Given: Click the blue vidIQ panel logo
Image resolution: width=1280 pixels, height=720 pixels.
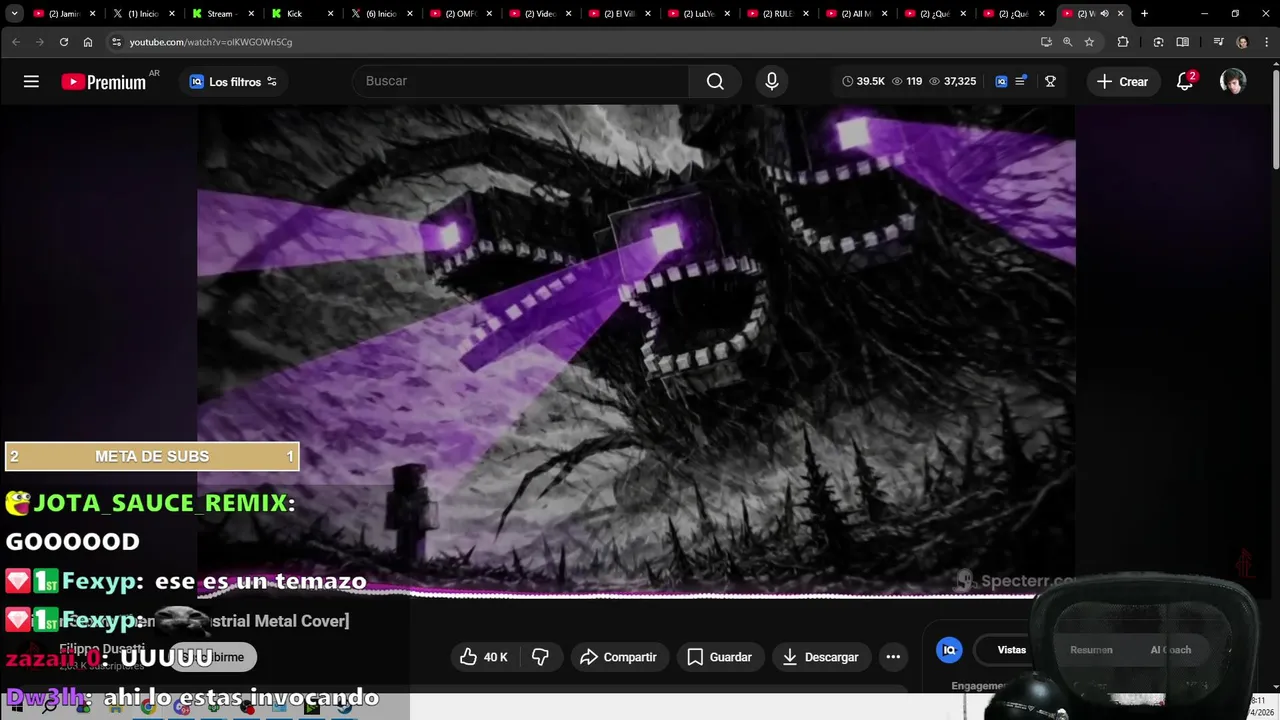Looking at the screenshot, I should coord(949,650).
